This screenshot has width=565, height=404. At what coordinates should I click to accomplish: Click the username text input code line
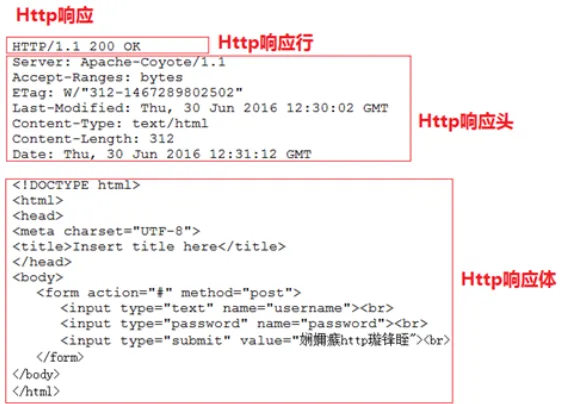(227, 308)
